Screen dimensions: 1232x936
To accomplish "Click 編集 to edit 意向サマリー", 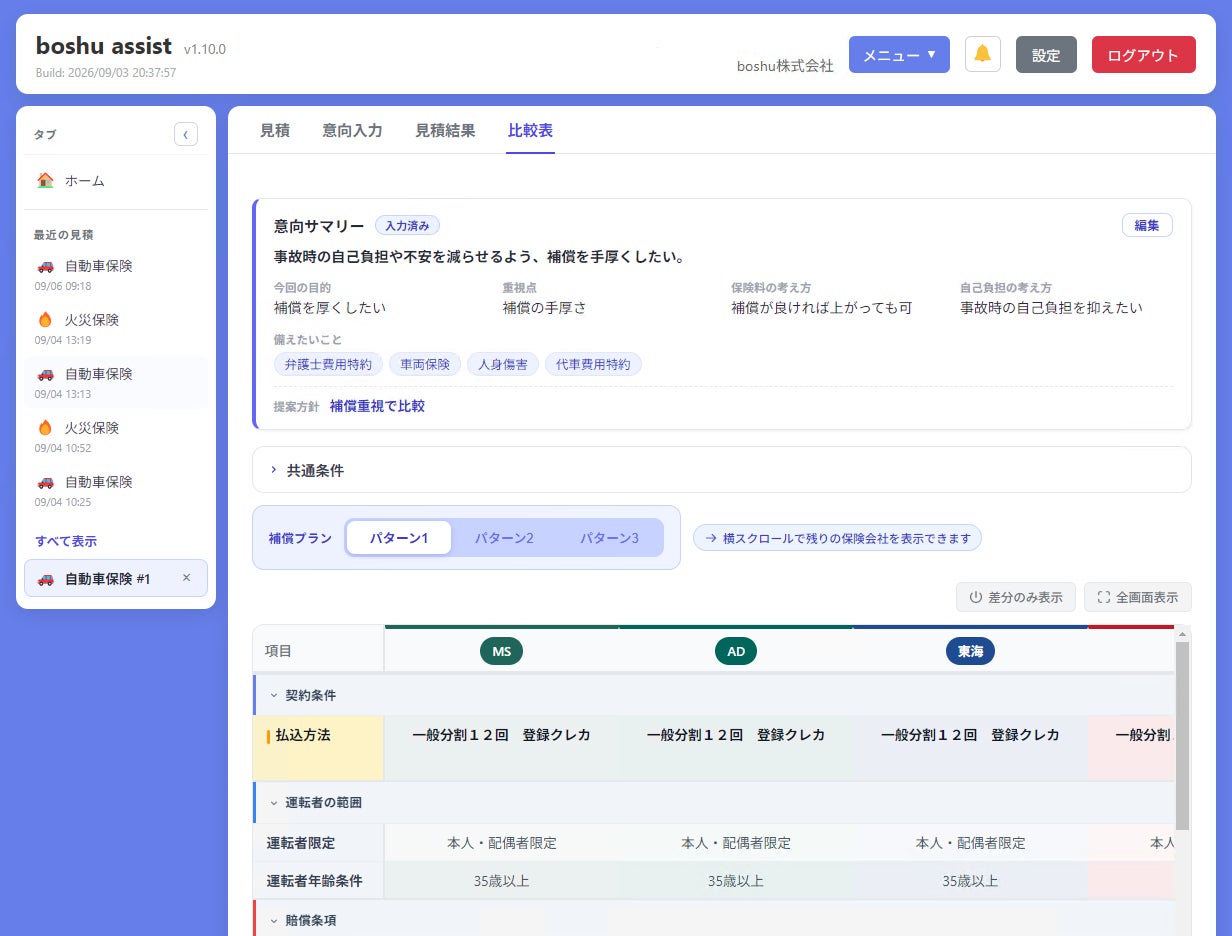I will (x=1147, y=225).
